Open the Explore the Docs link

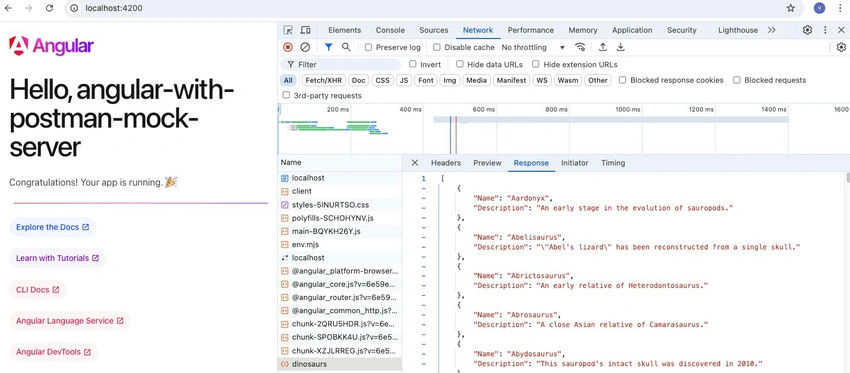(x=53, y=227)
